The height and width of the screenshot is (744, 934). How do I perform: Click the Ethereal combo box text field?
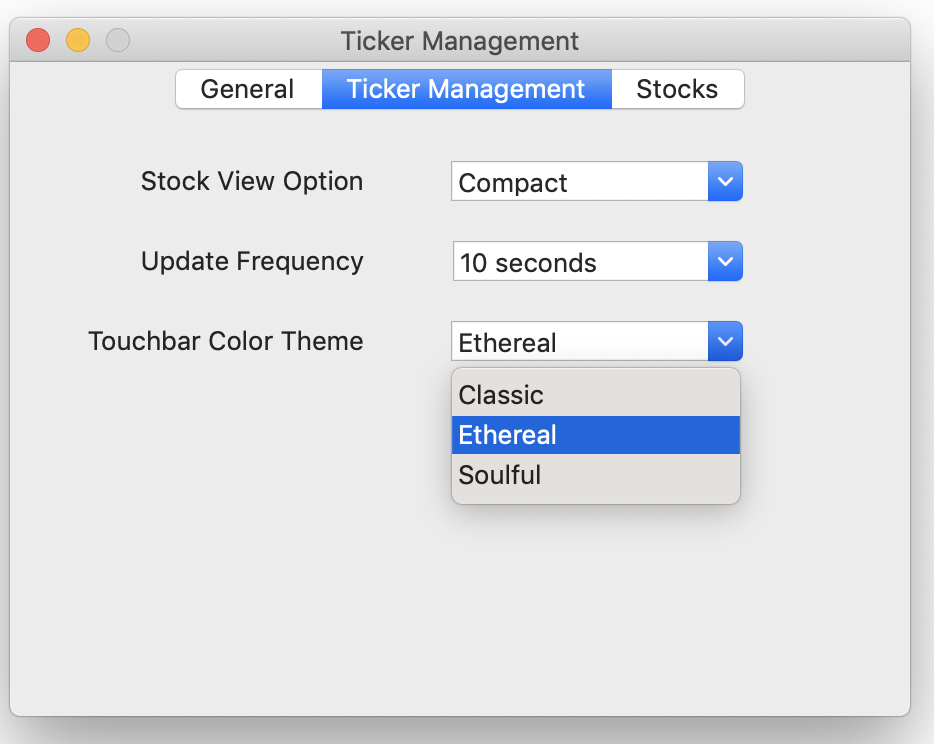[x=580, y=343]
